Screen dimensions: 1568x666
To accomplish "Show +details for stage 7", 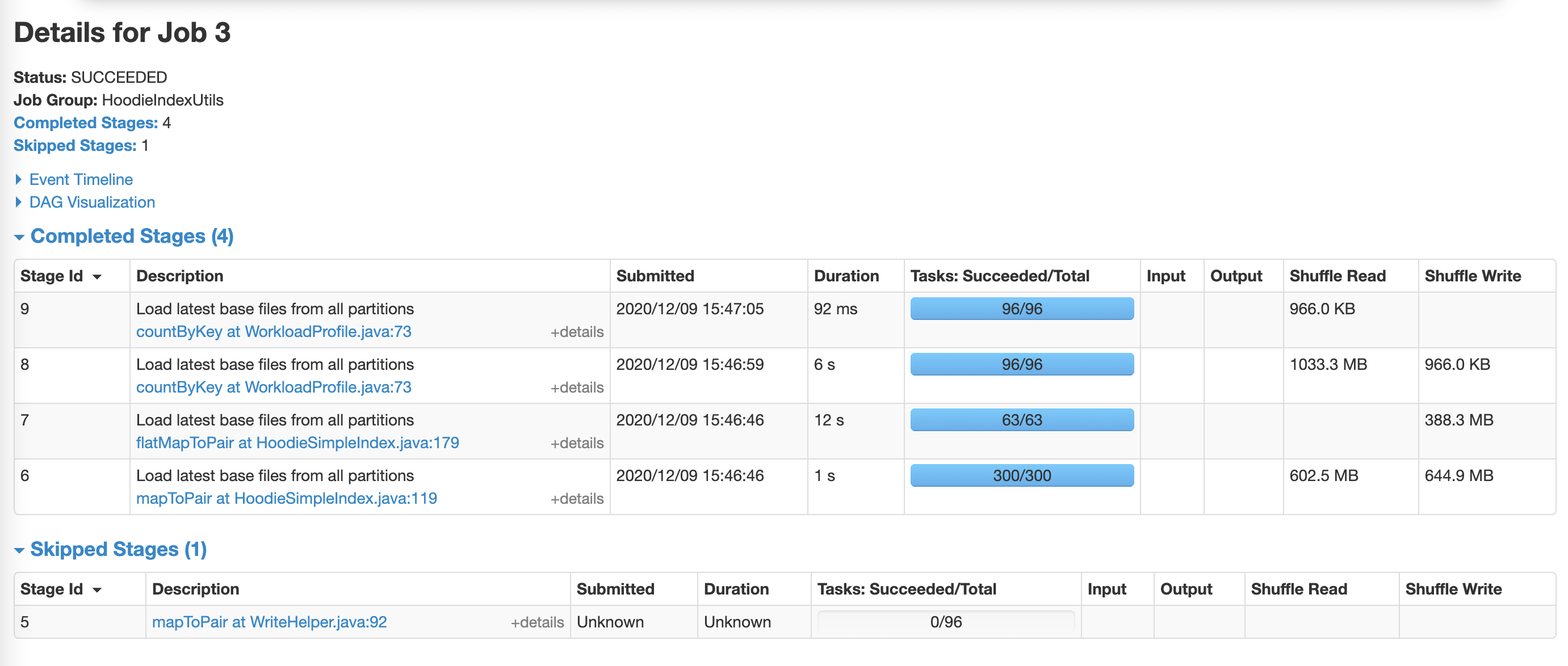I will pyautogui.click(x=576, y=444).
